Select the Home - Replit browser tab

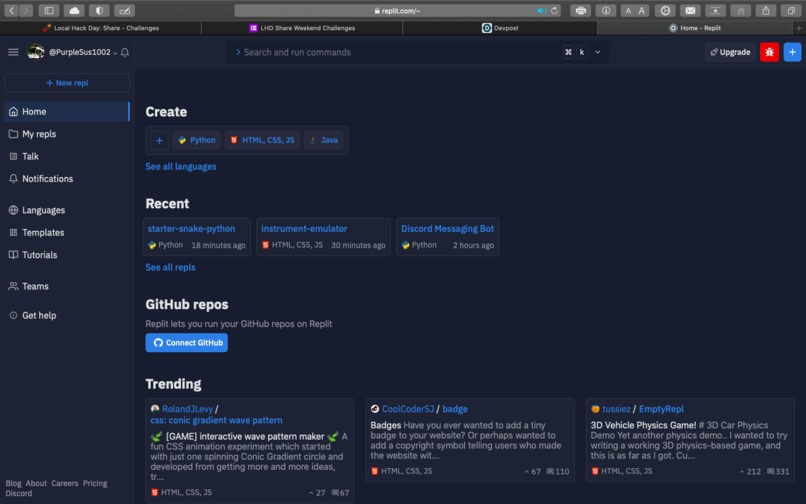(695, 28)
